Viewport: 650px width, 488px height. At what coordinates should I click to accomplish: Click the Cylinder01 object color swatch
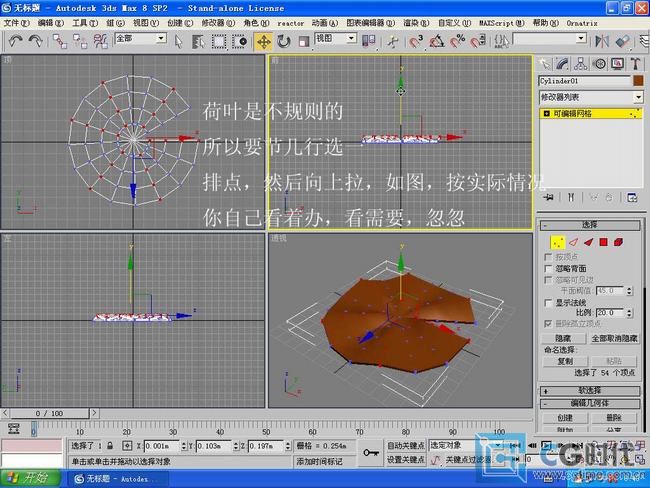638,80
